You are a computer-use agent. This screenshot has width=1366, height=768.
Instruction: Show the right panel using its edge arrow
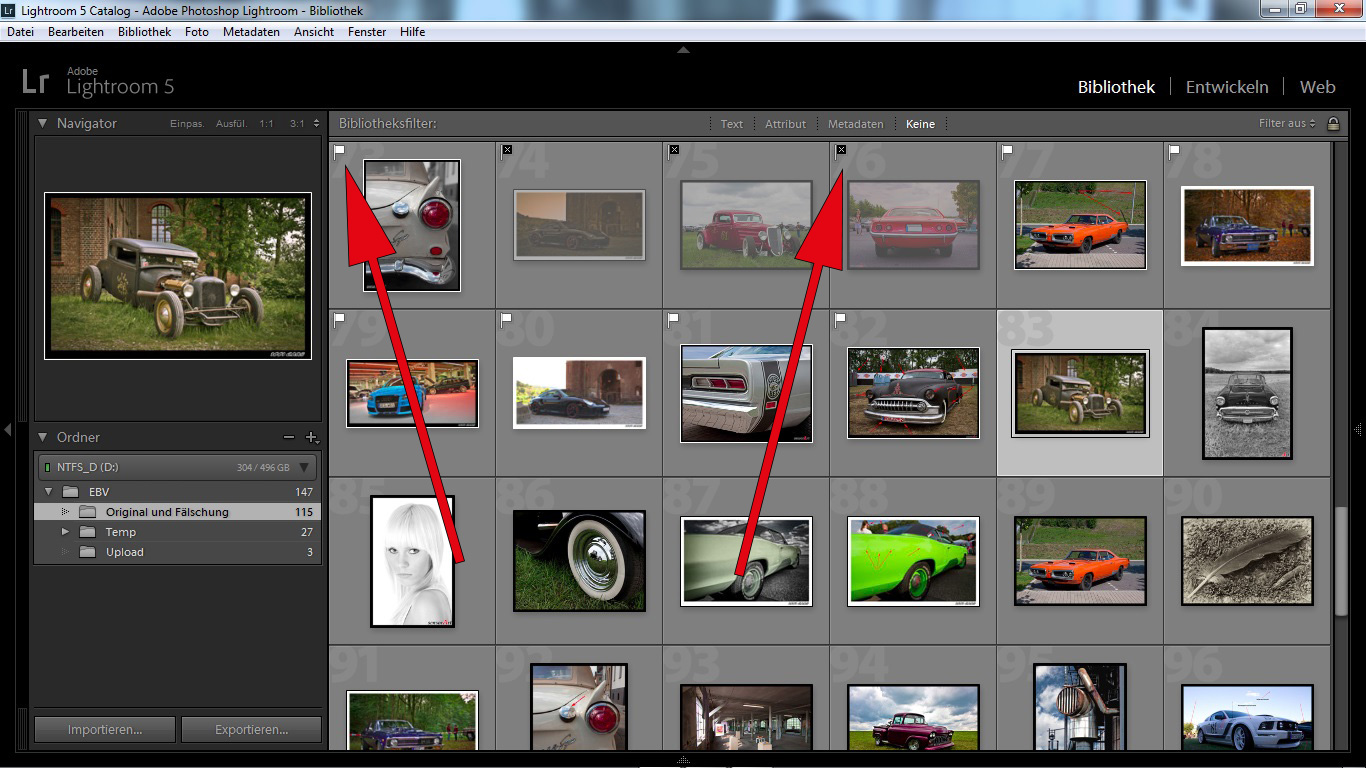tap(1358, 429)
